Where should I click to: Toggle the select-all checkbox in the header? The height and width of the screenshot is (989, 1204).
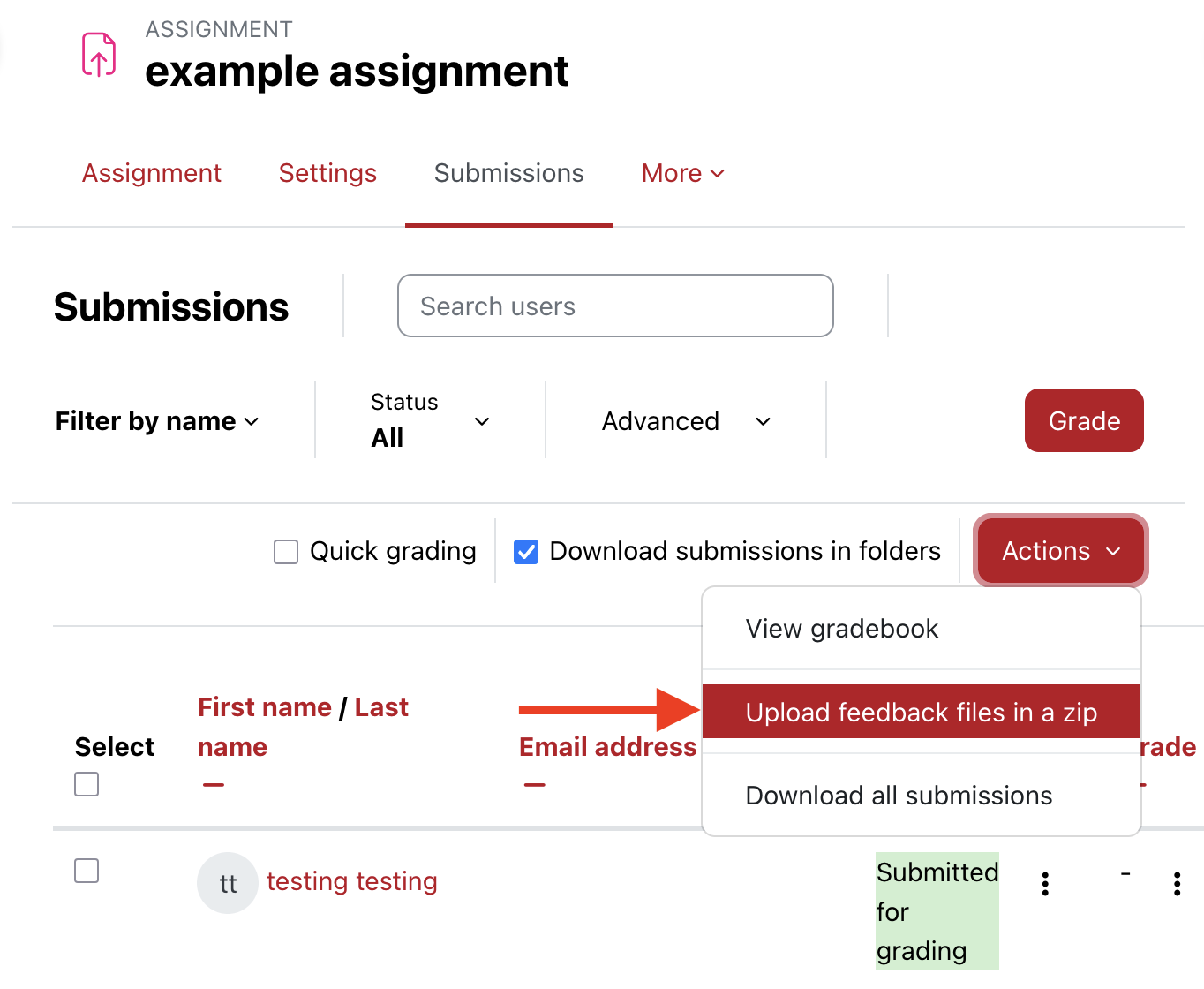pos(86,783)
